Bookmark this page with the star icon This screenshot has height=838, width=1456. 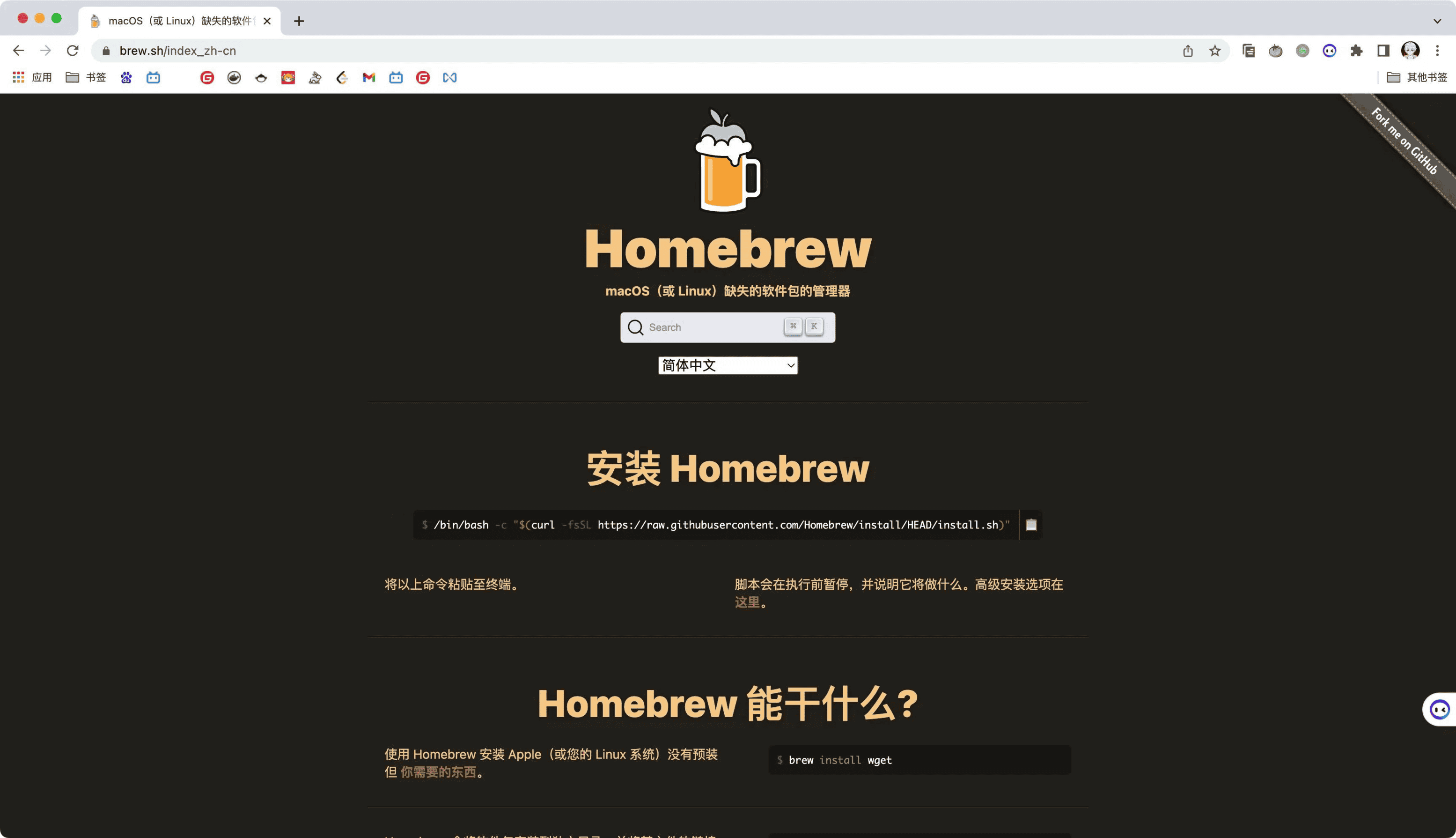(x=1214, y=51)
